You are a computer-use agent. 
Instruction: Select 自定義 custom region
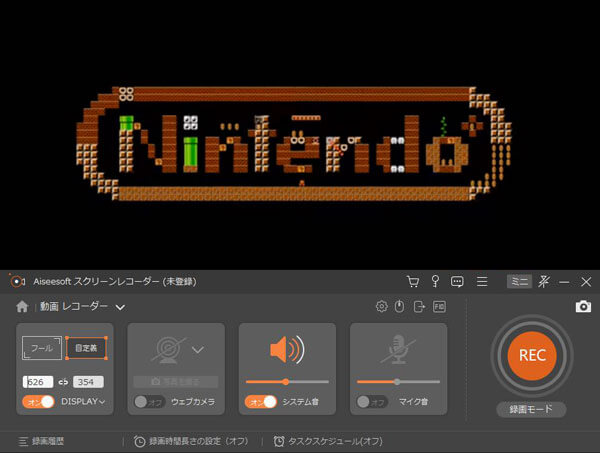pos(86,348)
